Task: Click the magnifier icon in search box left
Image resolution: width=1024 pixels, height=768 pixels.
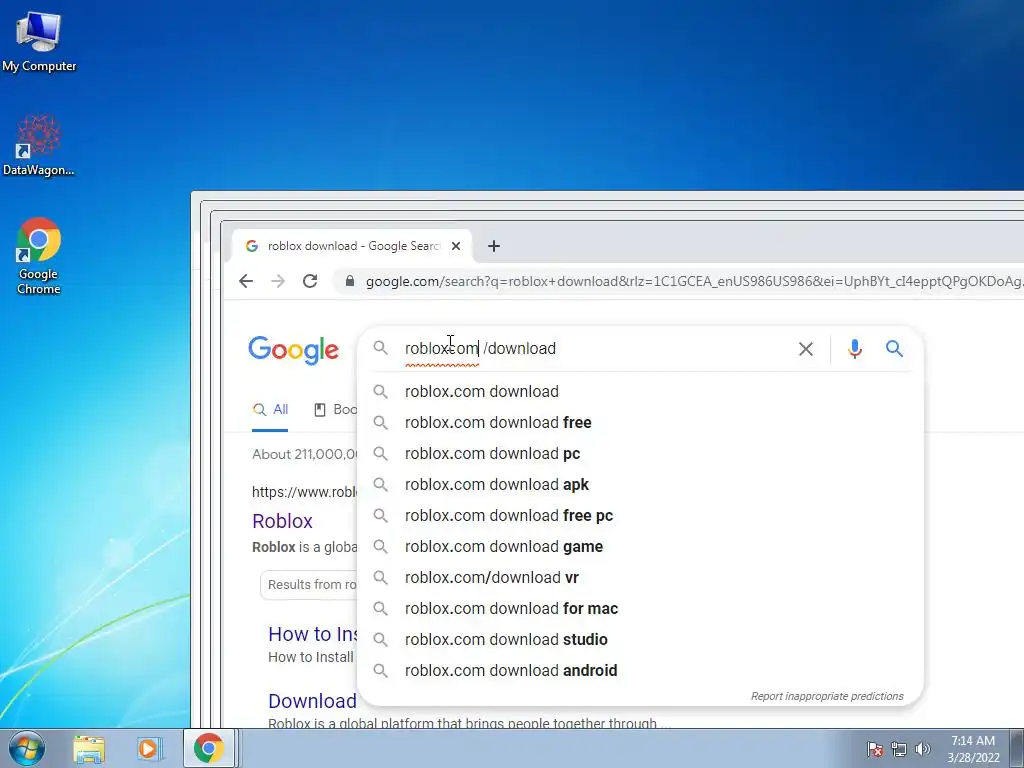Action: click(x=381, y=348)
